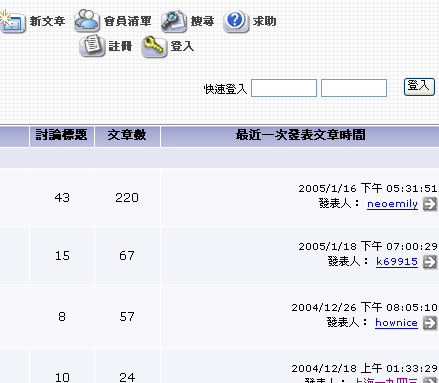Screen dimensions: 439x383
Task: Open the 註冊 menu text
Action: pos(120,46)
